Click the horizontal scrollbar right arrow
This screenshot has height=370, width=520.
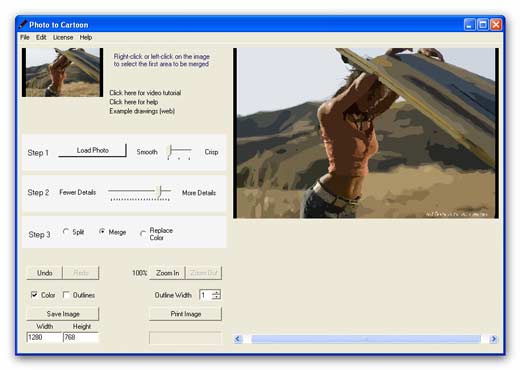[493, 339]
